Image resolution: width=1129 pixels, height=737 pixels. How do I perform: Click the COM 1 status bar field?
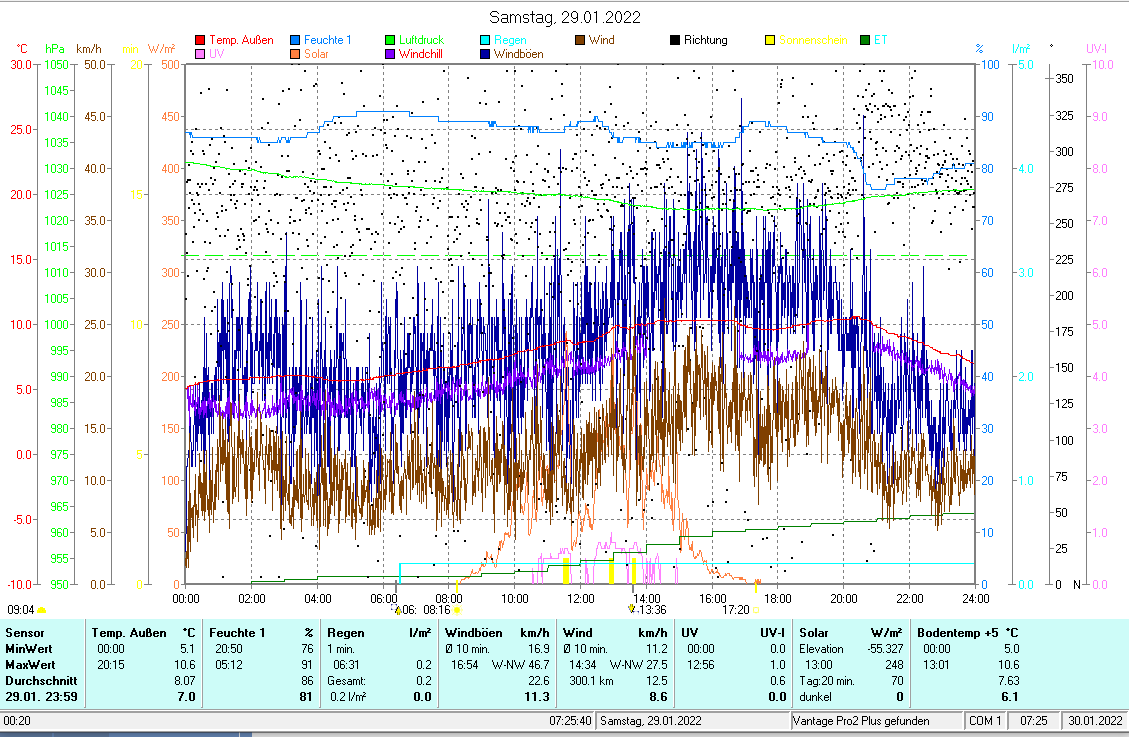coord(985,721)
